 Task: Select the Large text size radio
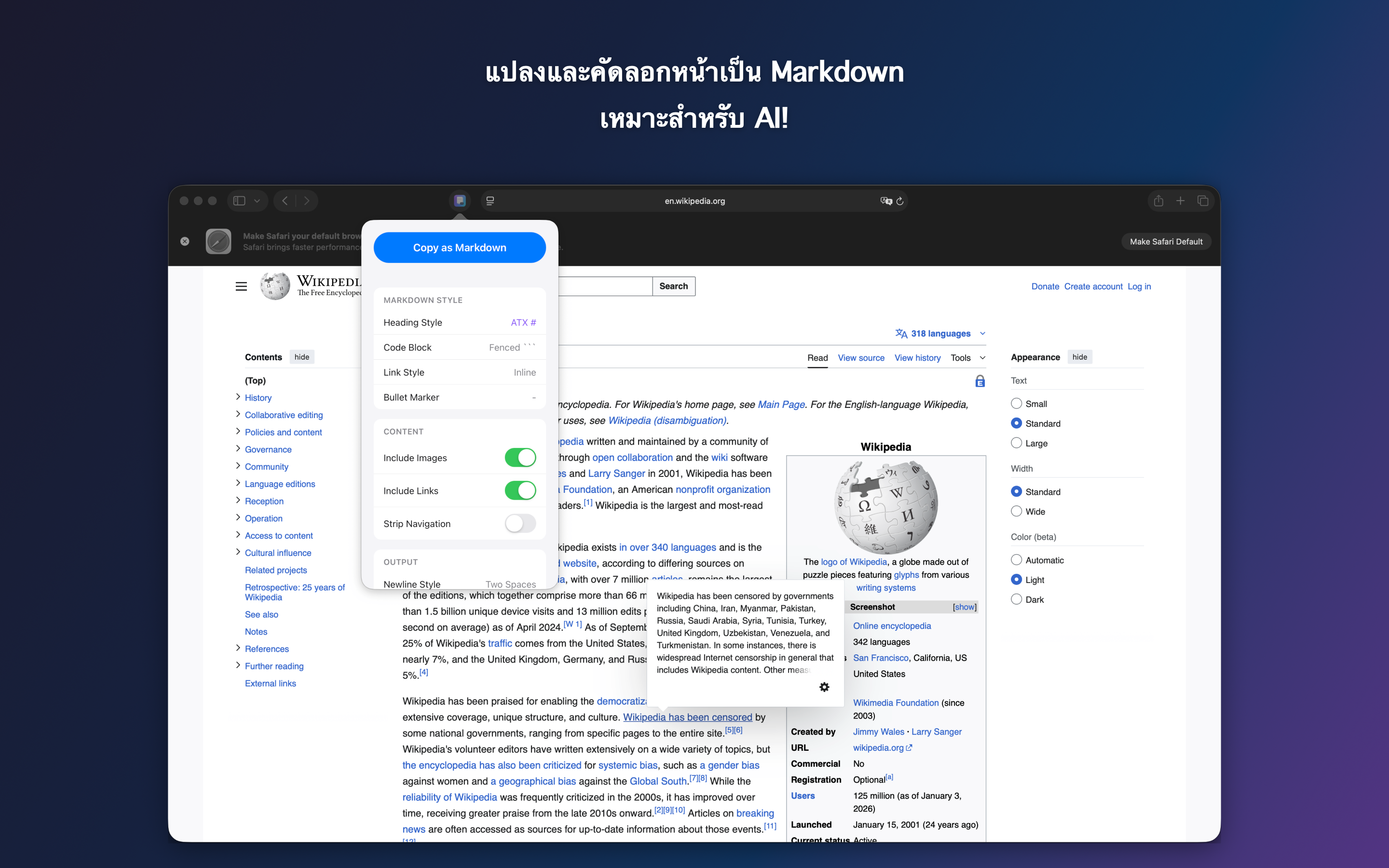point(1016,443)
